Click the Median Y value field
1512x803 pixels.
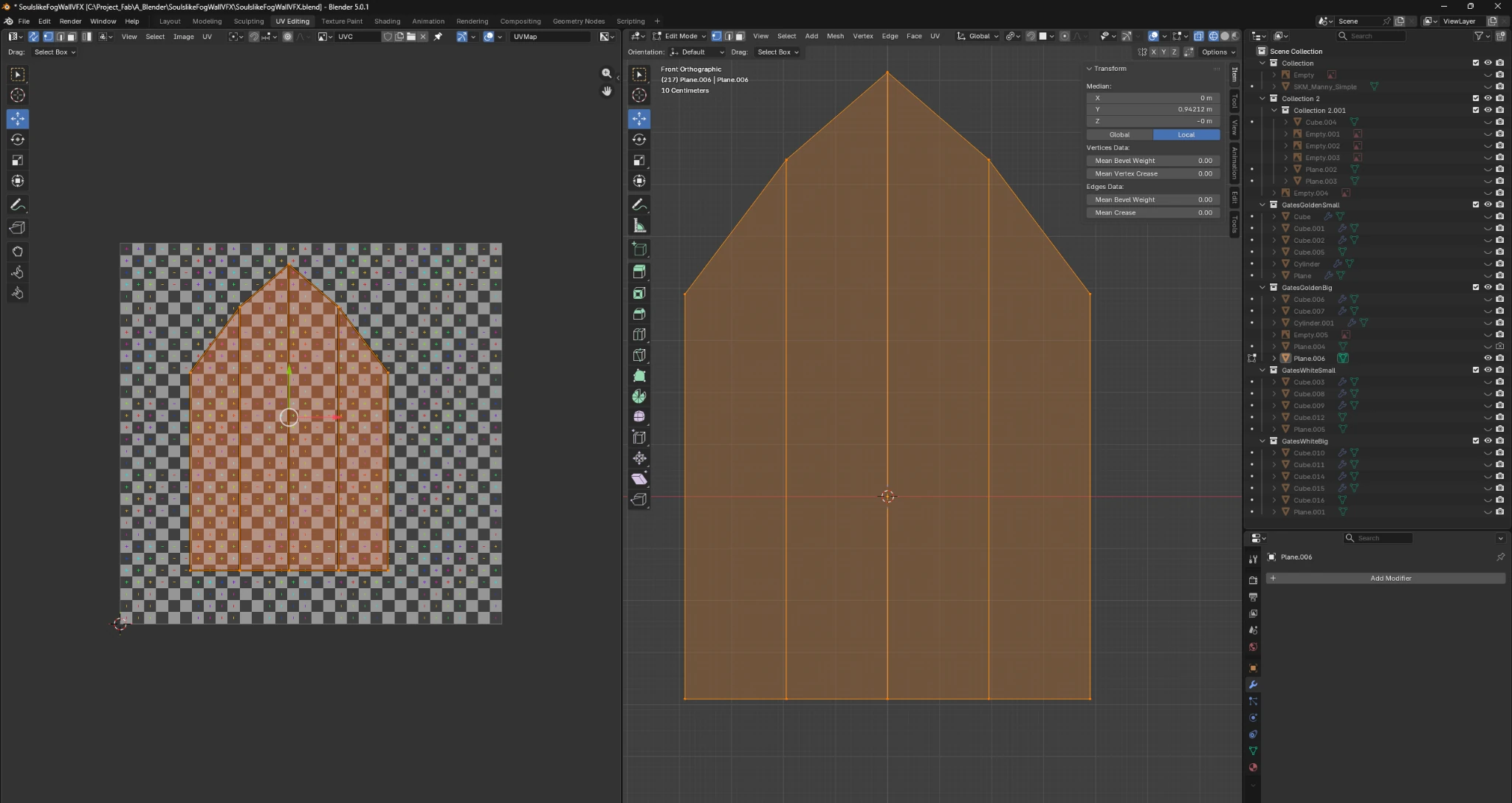pos(1153,109)
